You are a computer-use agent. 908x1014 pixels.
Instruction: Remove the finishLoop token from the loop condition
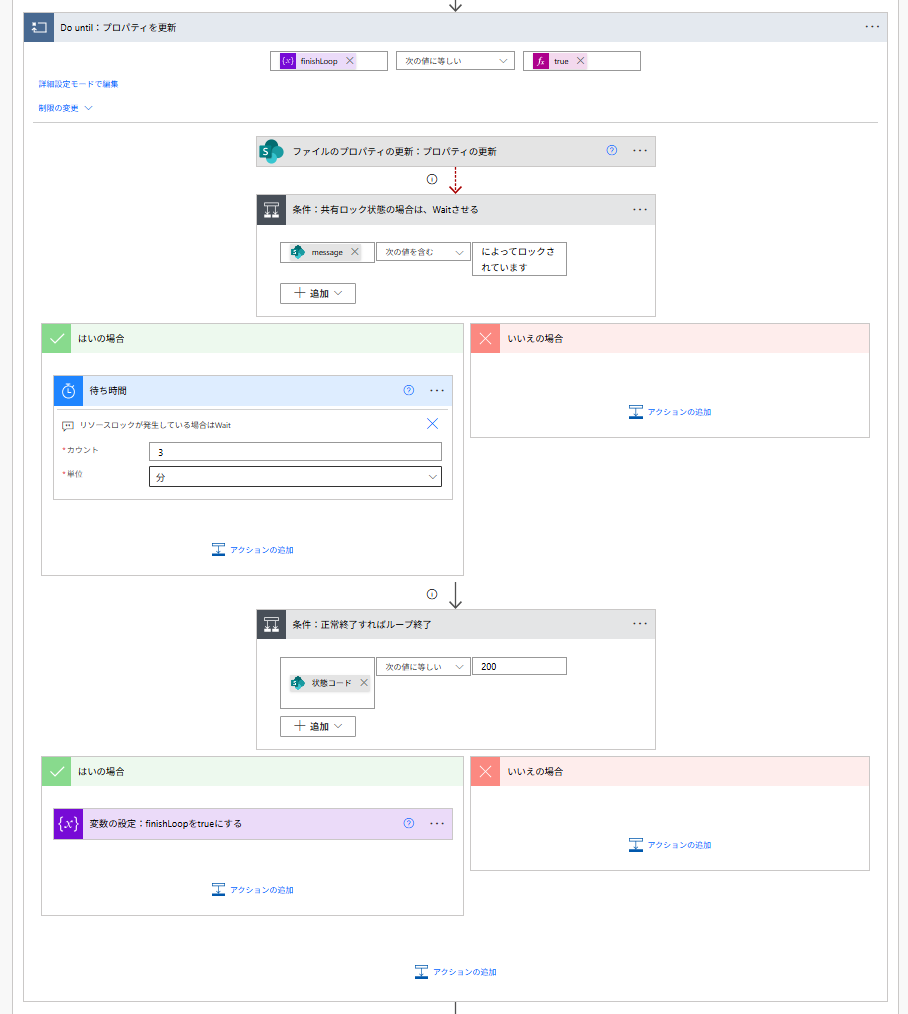point(350,61)
